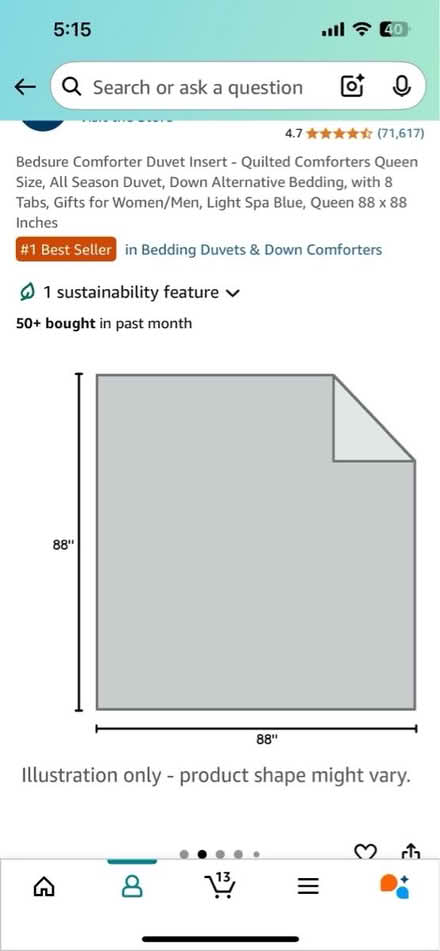Open the Rufus AI assistant icon
Viewport: 440px width, 951px height.
[x=394, y=887]
